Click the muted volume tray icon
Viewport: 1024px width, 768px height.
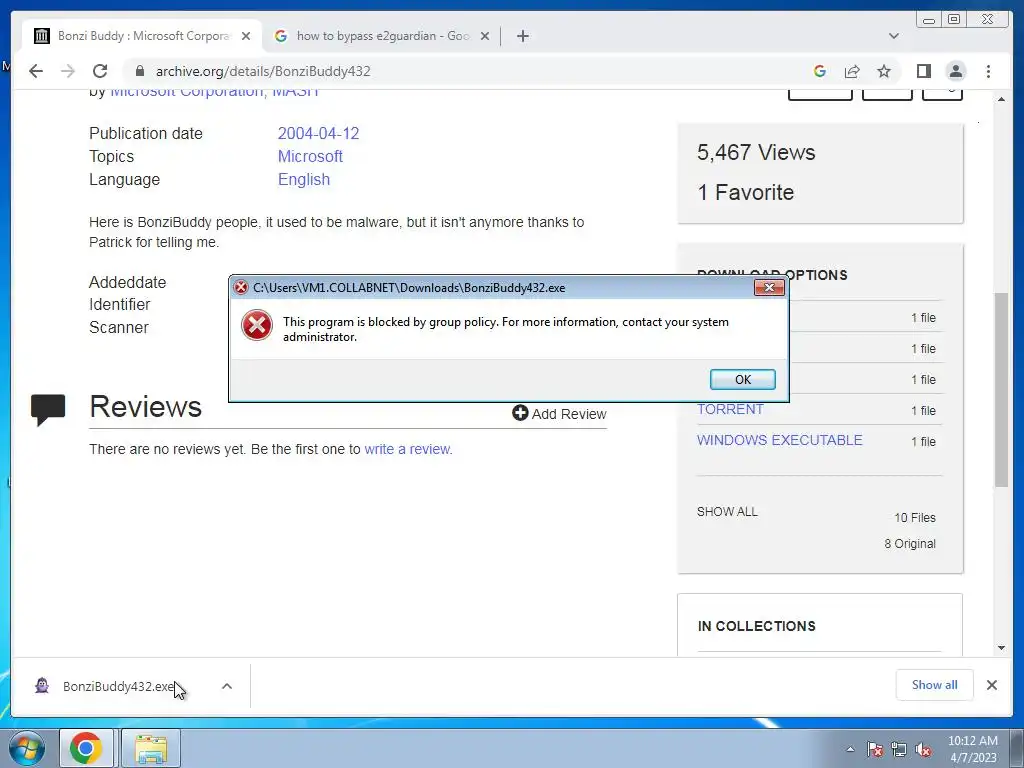(x=923, y=750)
